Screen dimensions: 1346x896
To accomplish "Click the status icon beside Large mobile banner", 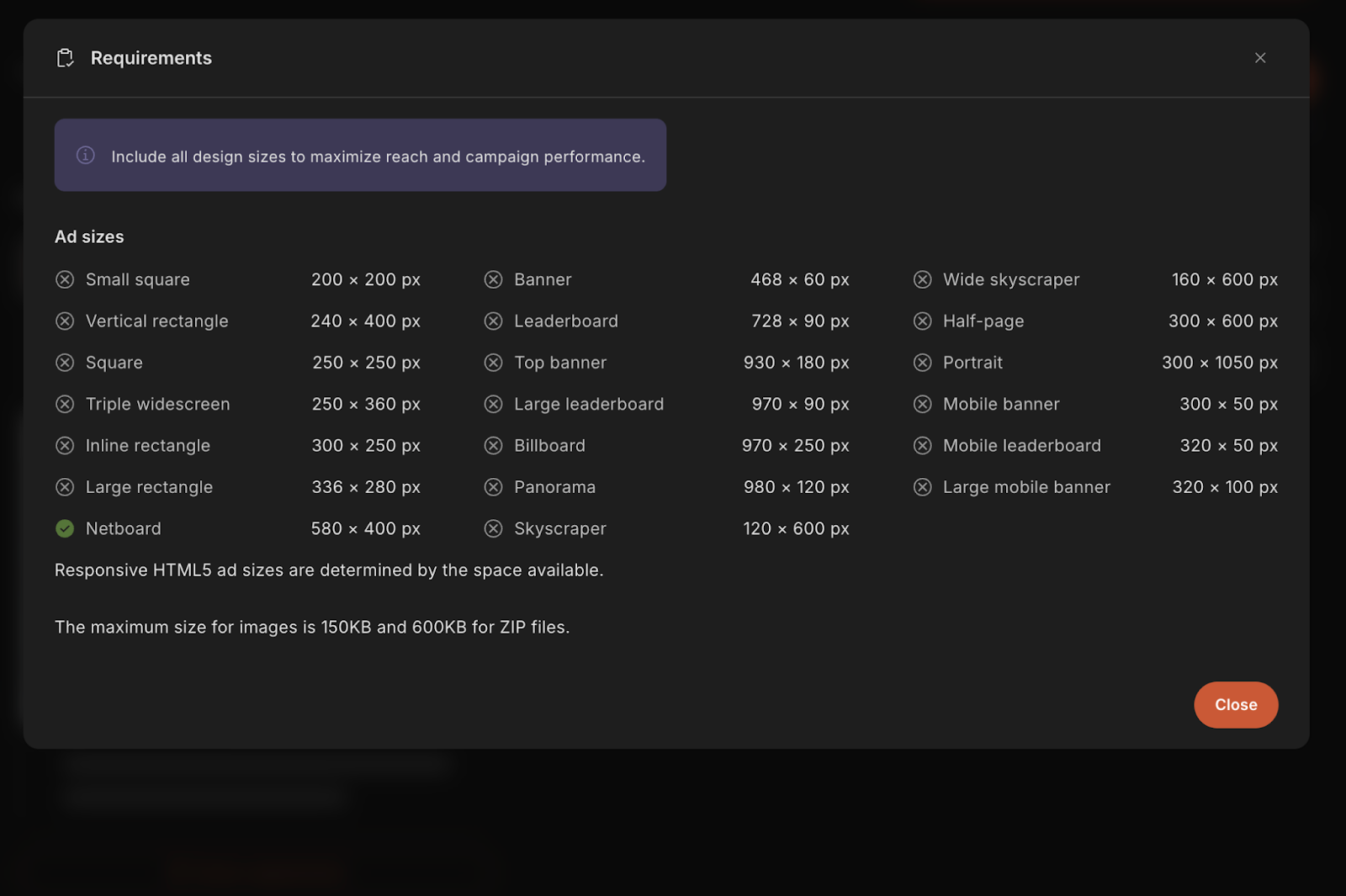I will (923, 487).
